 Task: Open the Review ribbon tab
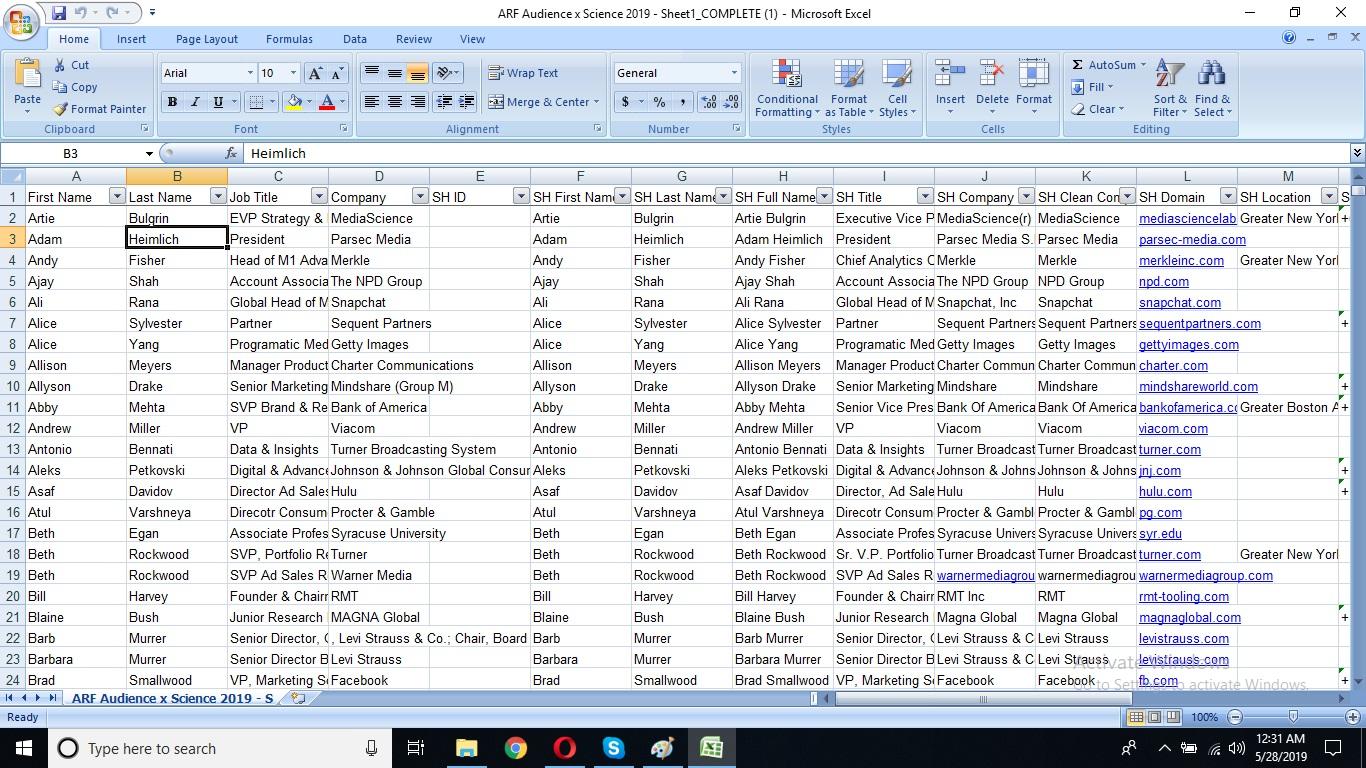point(413,39)
